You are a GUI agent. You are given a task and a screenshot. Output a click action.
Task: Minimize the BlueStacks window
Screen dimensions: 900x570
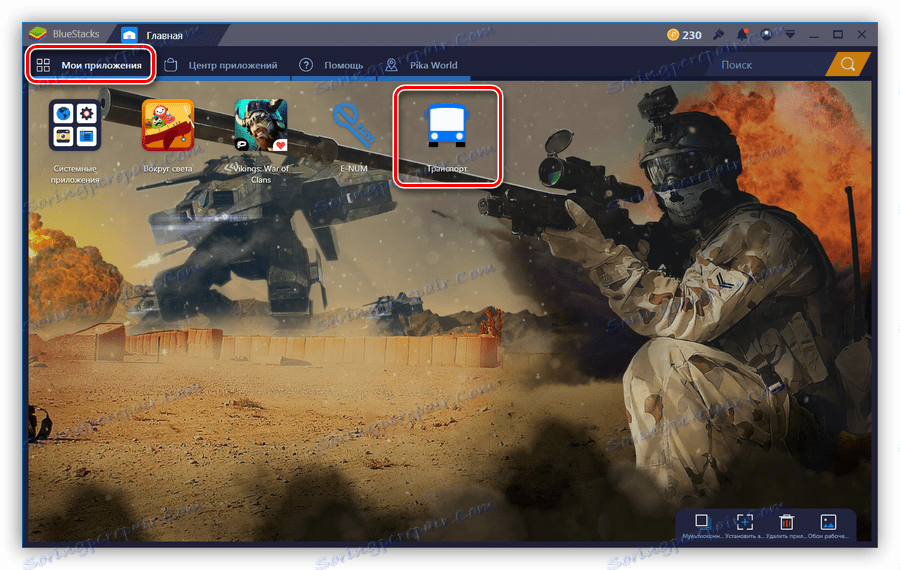814,35
